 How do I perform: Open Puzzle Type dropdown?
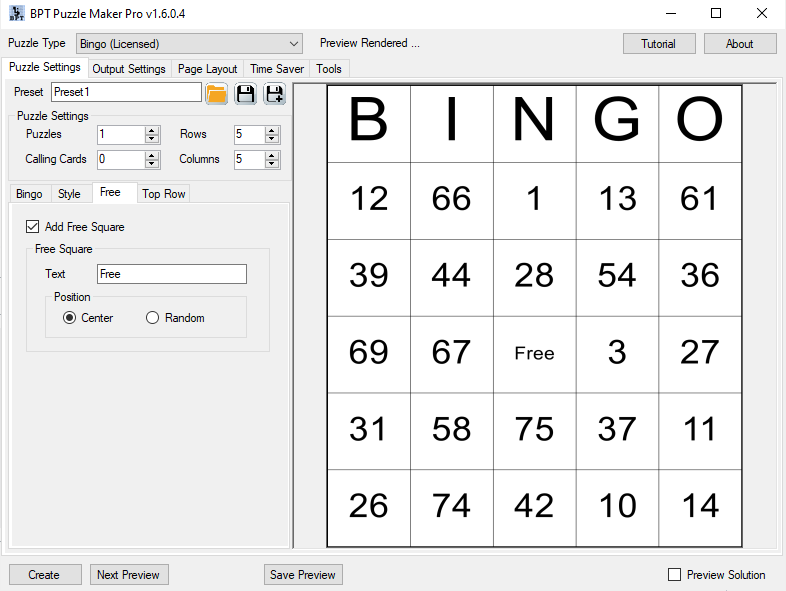pyautogui.click(x=189, y=44)
